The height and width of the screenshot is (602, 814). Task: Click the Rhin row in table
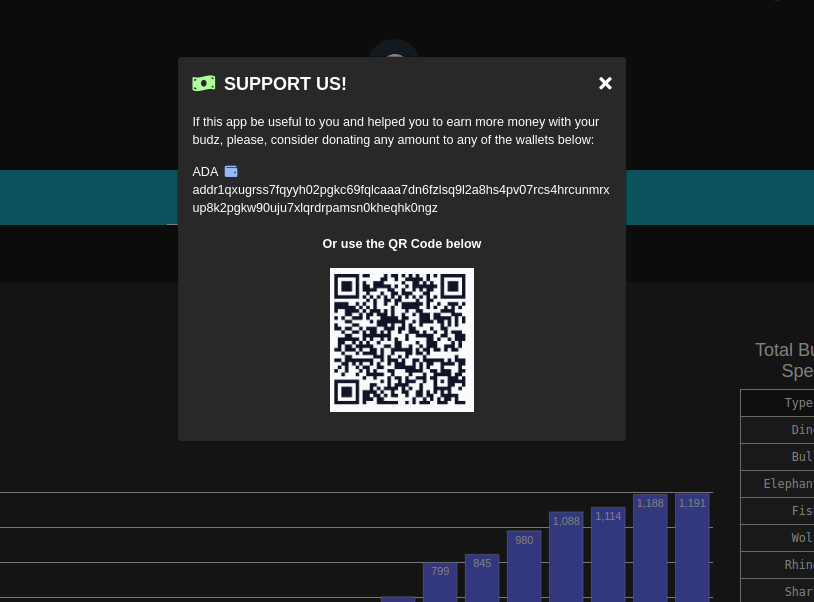[x=777, y=565]
